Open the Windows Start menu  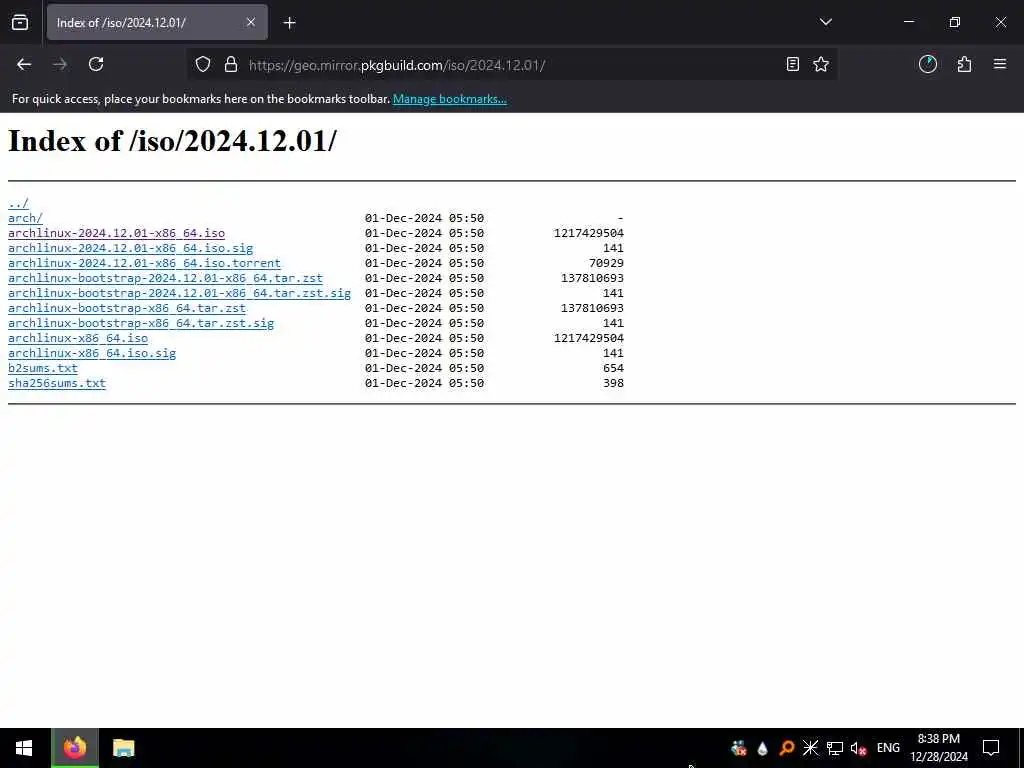(24, 748)
